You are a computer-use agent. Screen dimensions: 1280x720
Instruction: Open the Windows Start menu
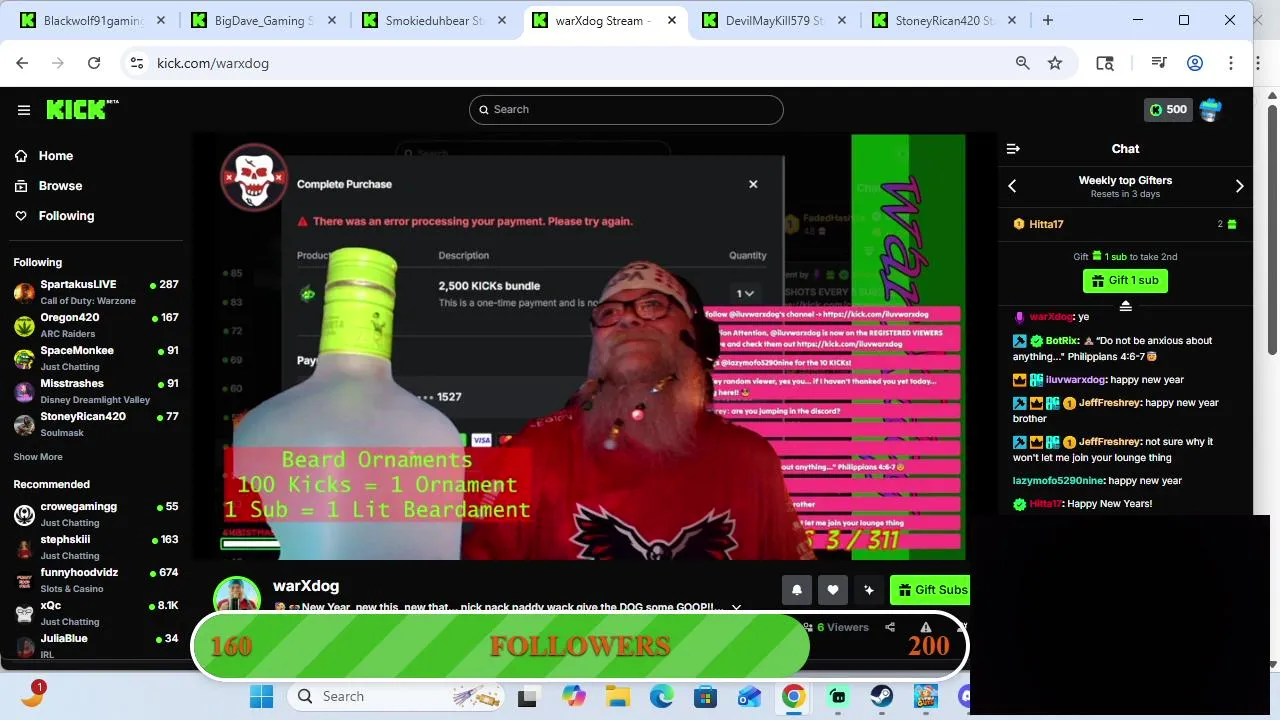[x=261, y=697]
